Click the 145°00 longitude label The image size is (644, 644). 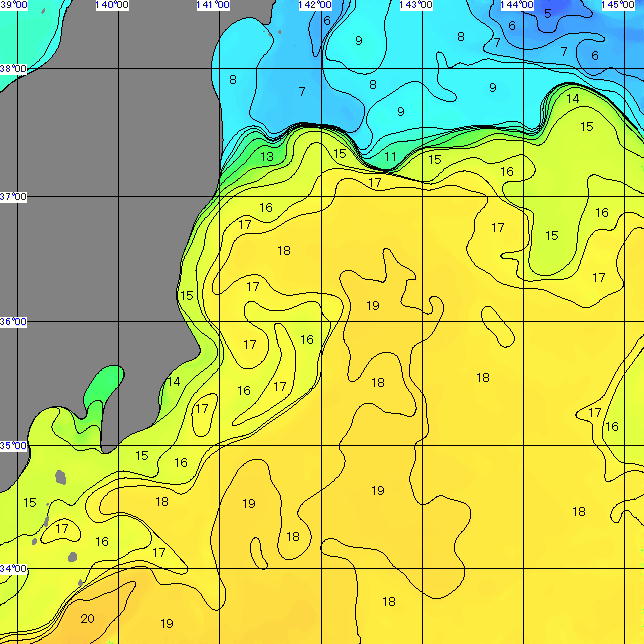(618, 5)
